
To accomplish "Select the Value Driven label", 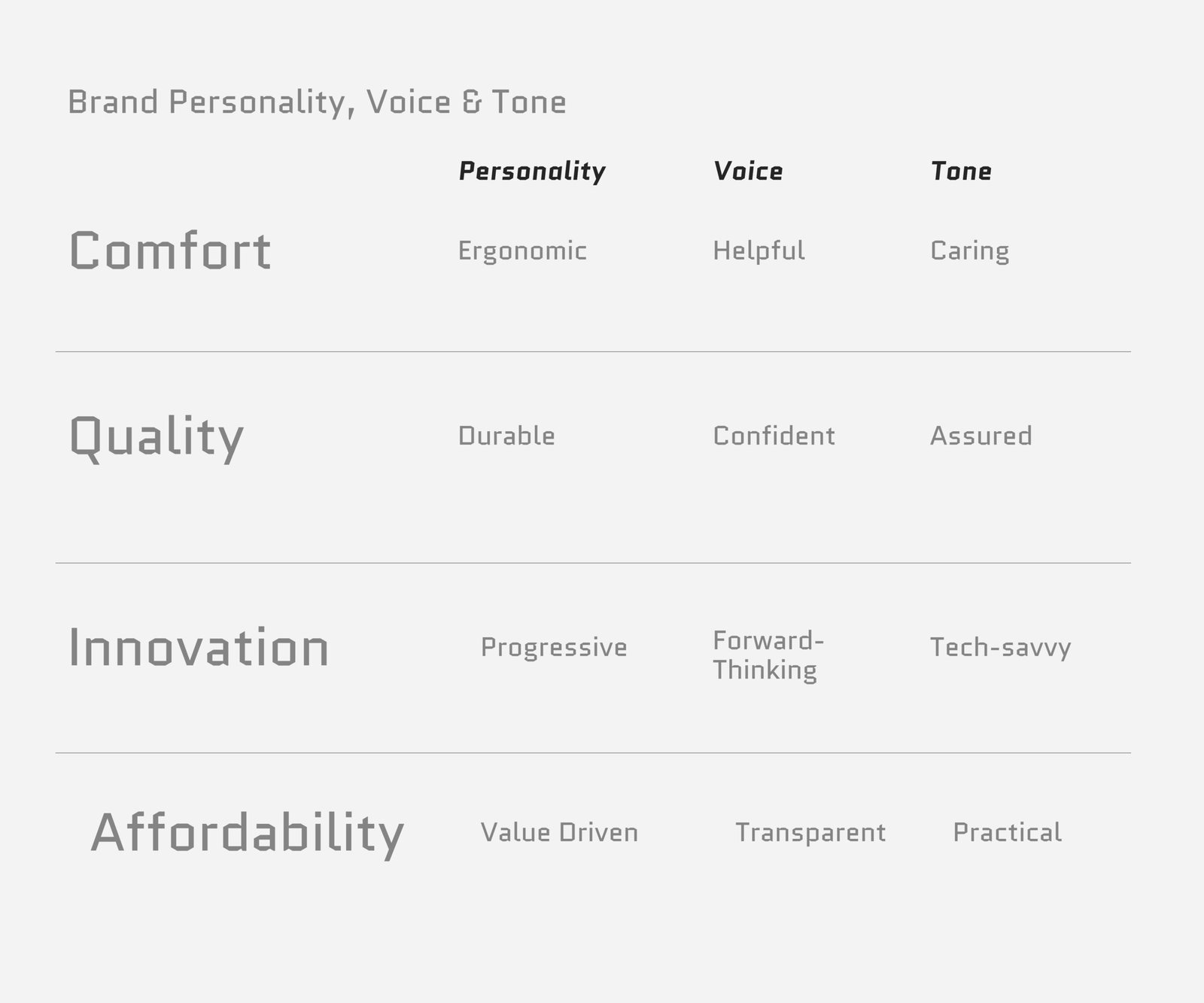I will [559, 832].
